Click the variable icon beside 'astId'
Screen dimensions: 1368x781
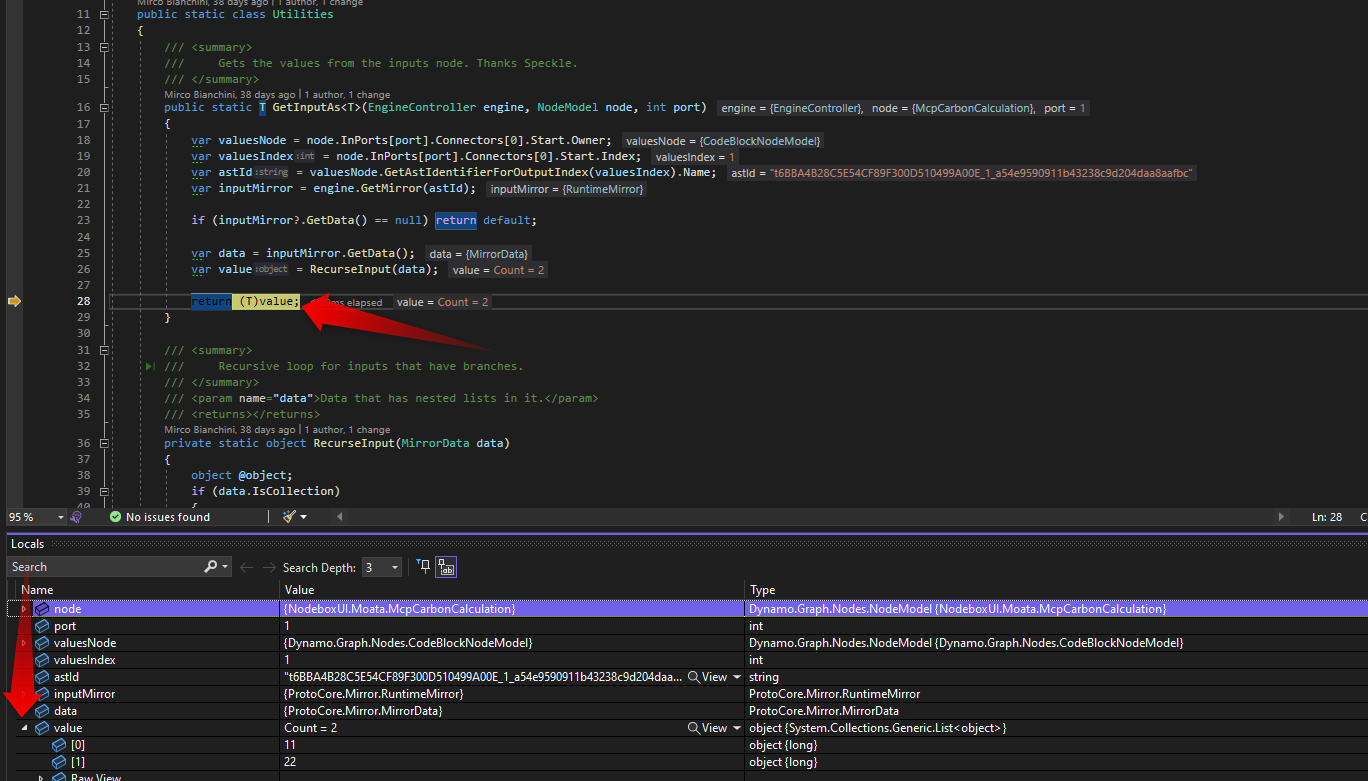coord(42,677)
